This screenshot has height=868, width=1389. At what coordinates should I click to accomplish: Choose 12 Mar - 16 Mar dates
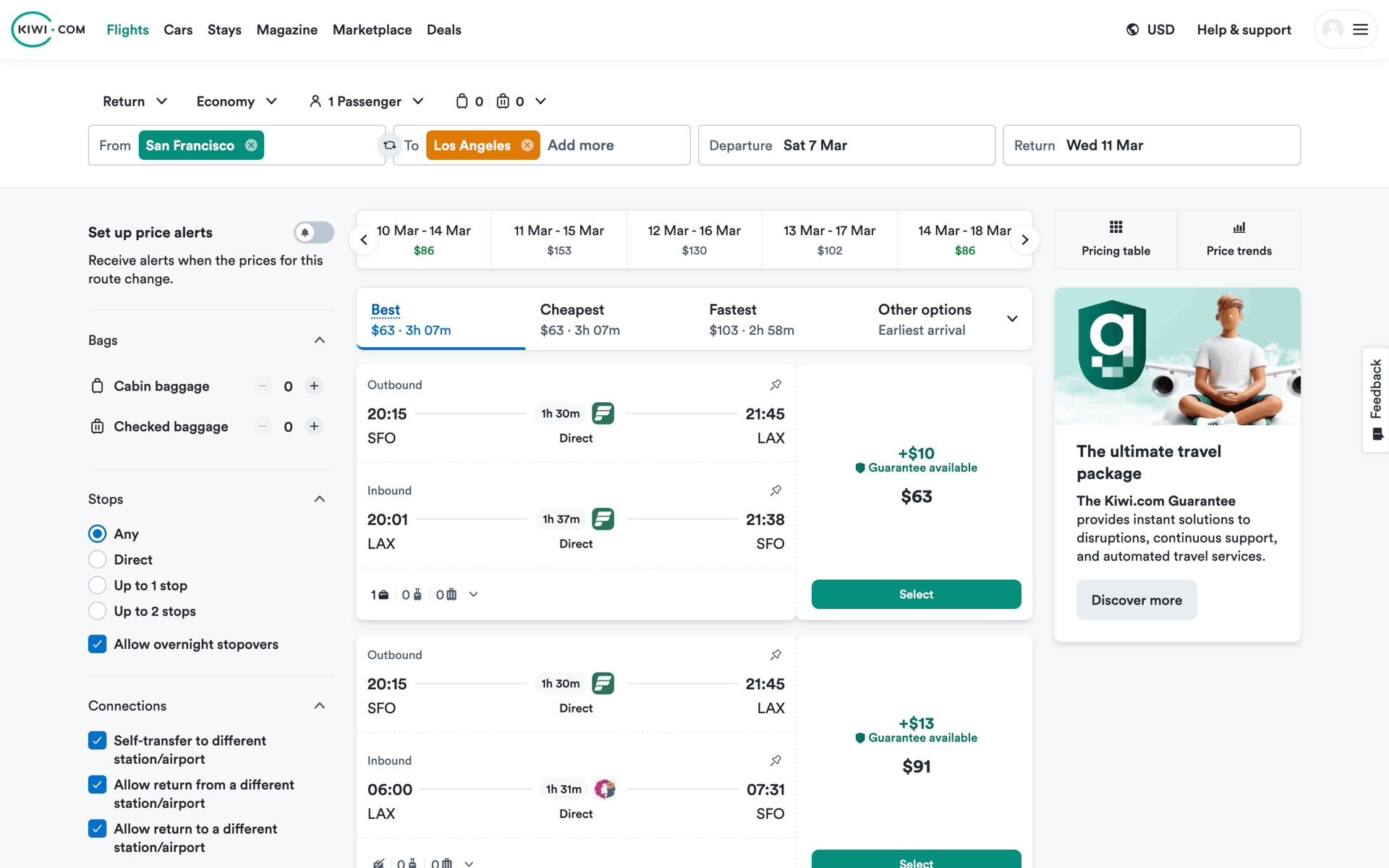tap(694, 239)
